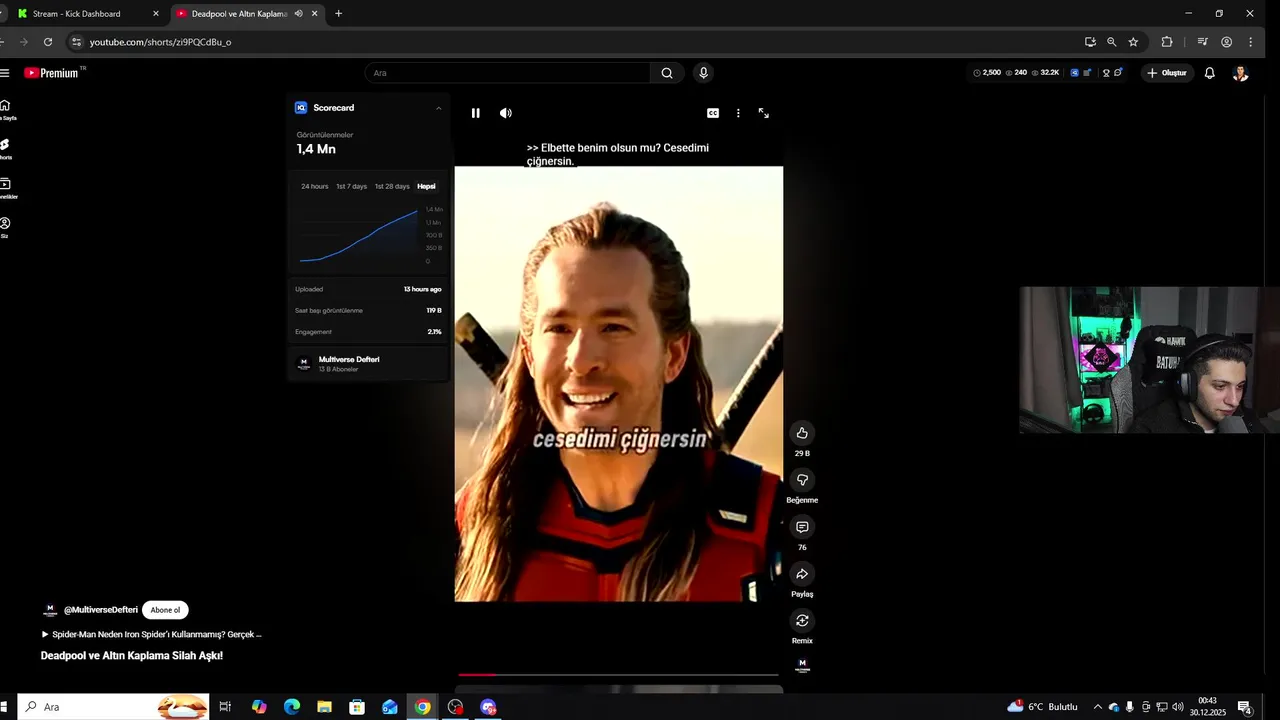This screenshot has height=720, width=1280.
Task: Open the Chrome profile icon
Action: click(x=1226, y=42)
